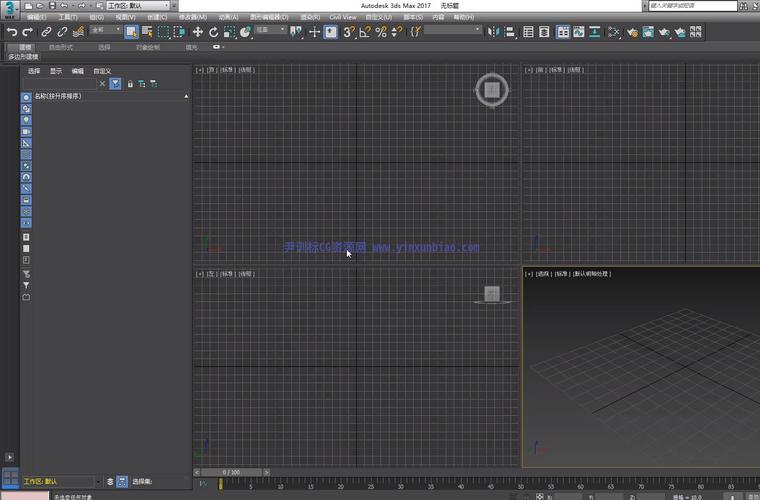Click the Render Production teapot icon

(x=665, y=32)
